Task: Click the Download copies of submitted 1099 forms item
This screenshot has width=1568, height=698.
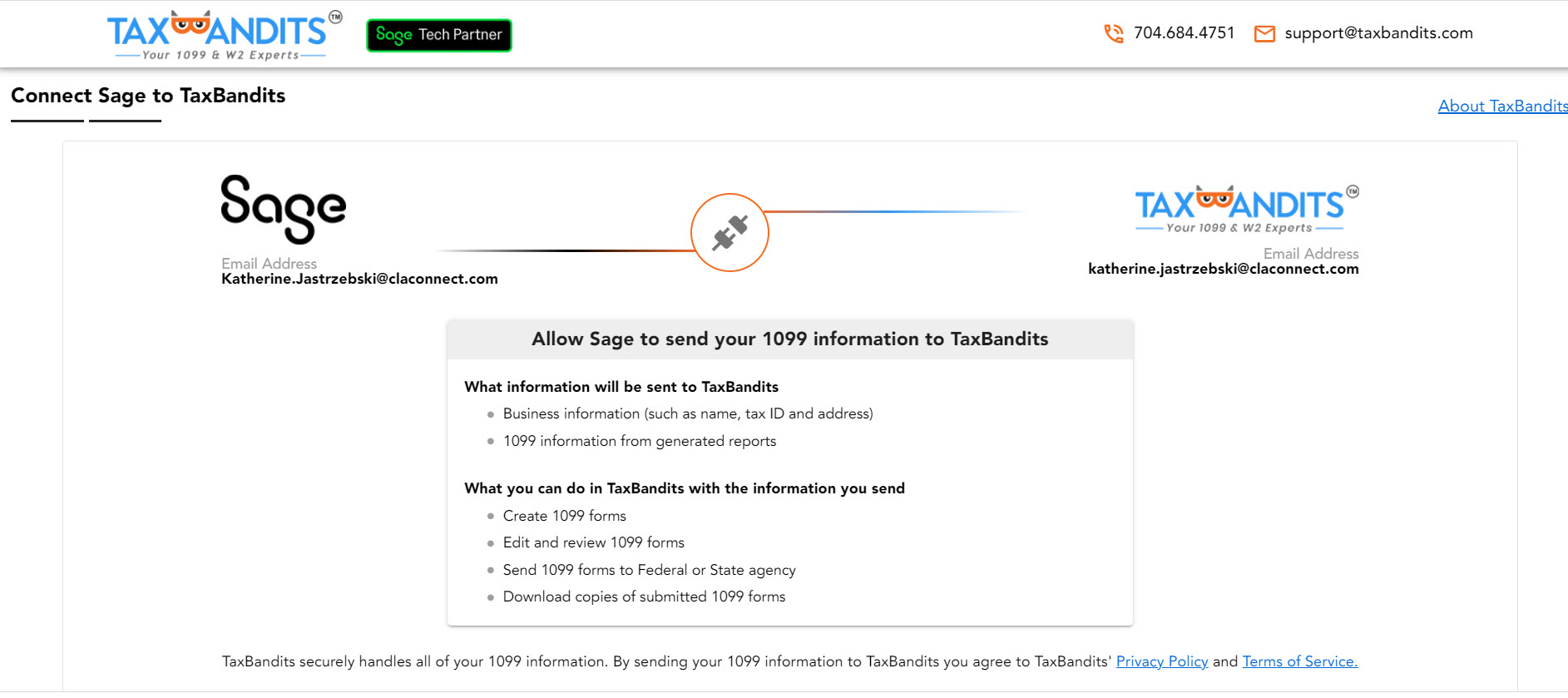Action: pyautogui.click(x=644, y=597)
